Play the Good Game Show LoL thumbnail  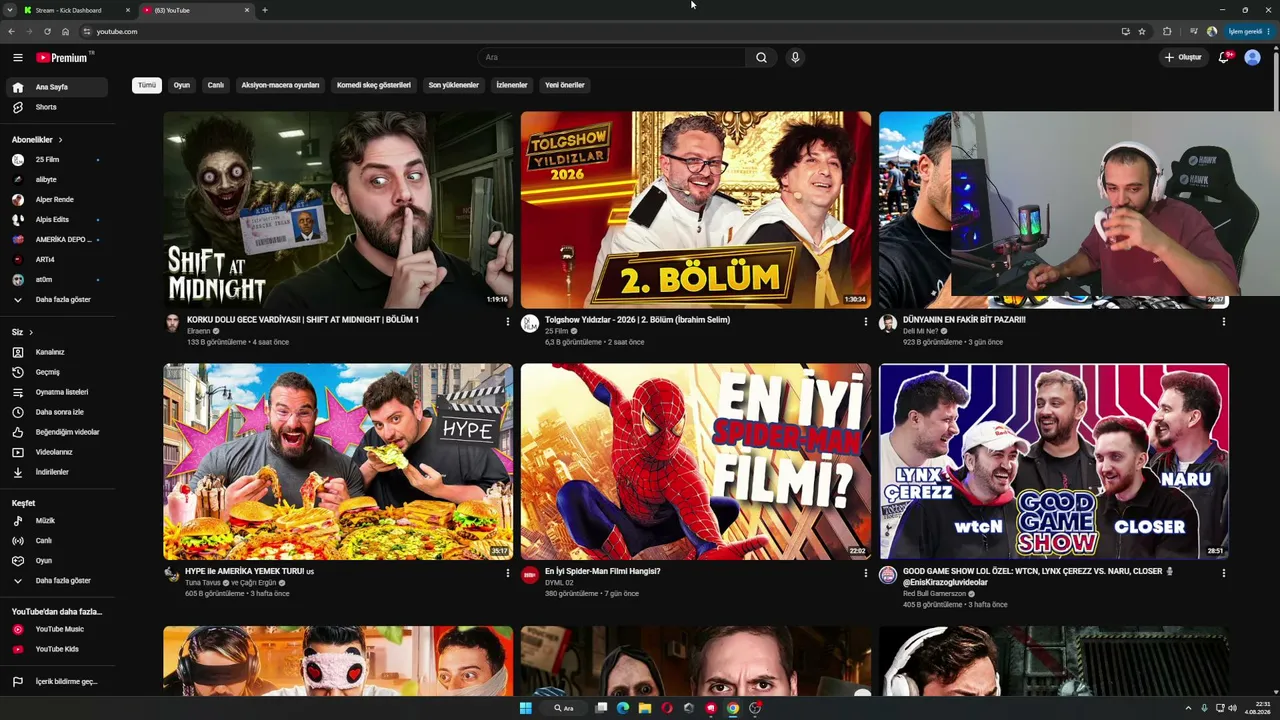pyautogui.click(x=1054, y=462)
